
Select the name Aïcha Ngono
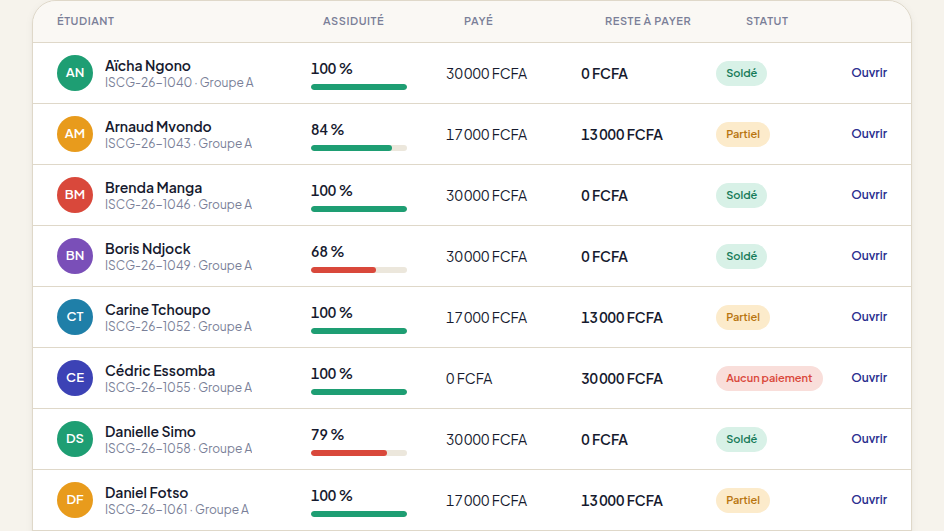pos(148,66)
